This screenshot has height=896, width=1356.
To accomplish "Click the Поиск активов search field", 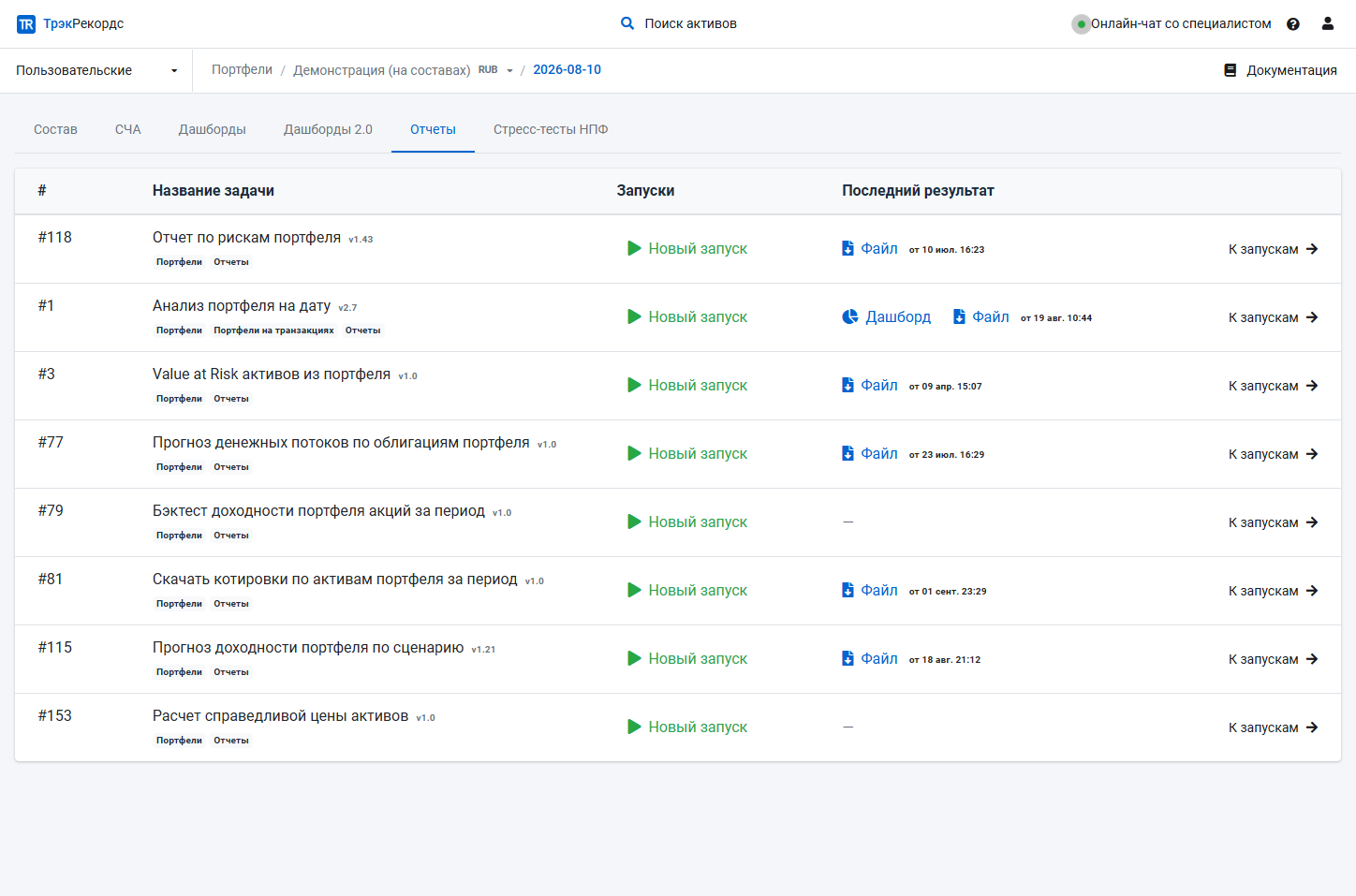I will point(690,23).
